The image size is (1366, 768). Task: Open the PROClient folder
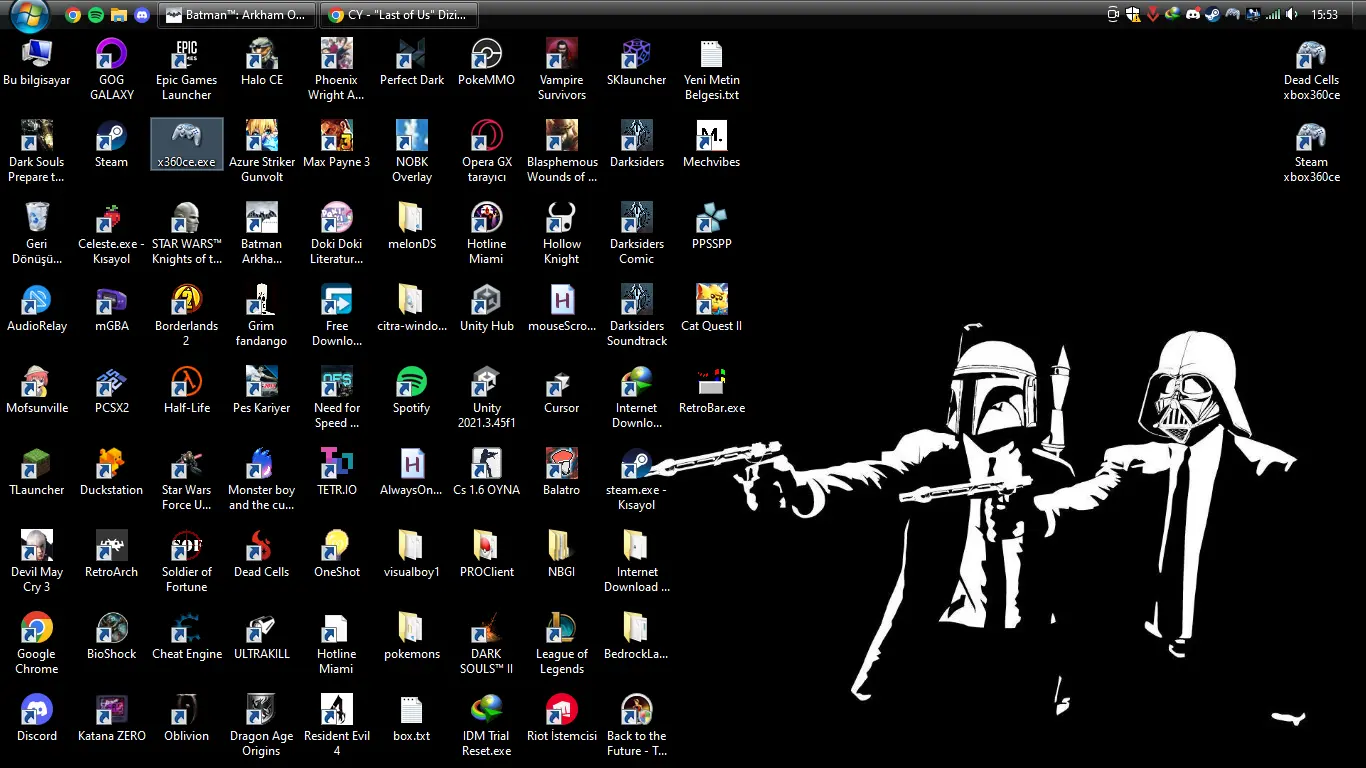click(487, 554)
